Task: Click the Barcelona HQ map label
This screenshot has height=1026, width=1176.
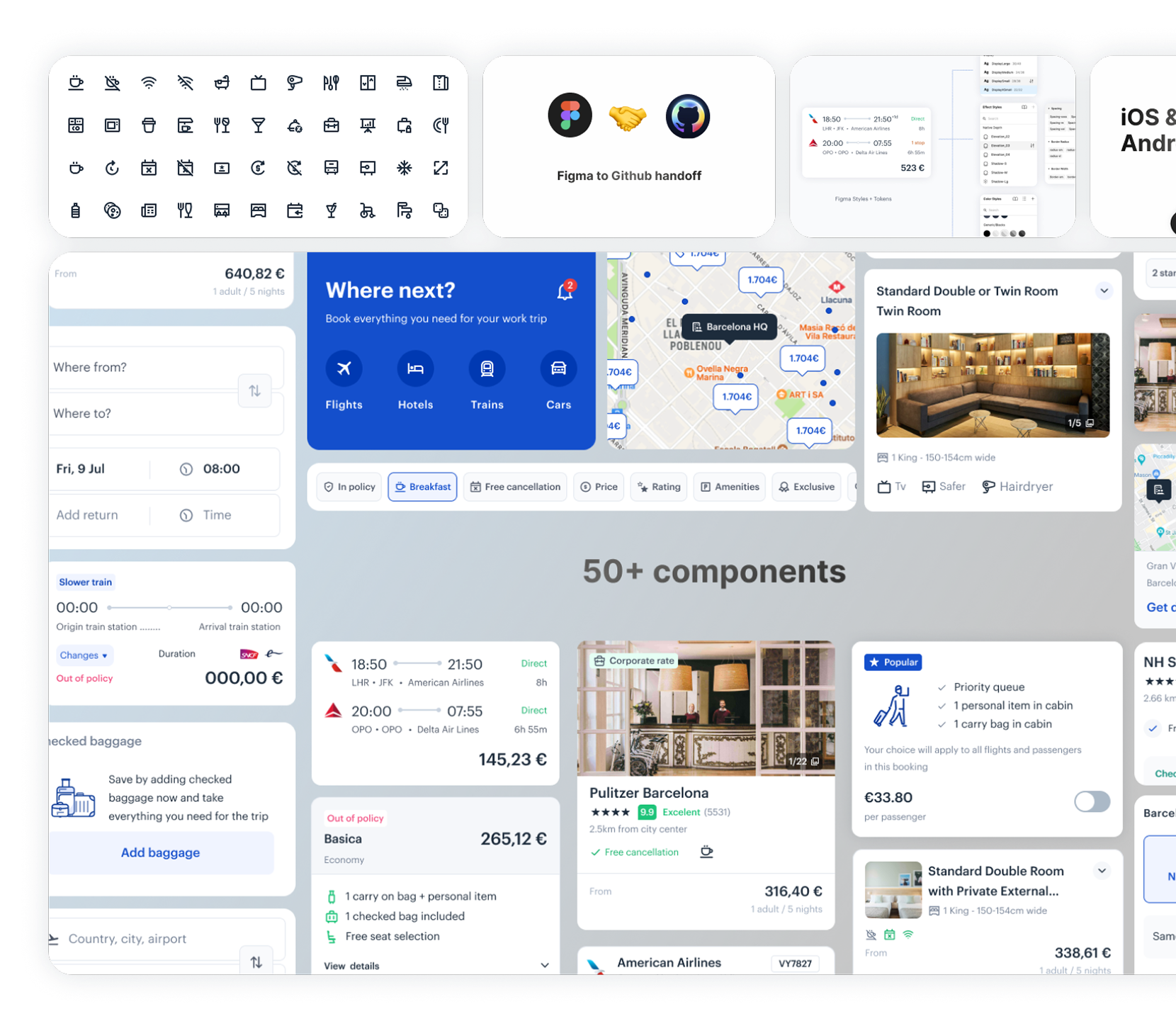Action: pos(729,327)
